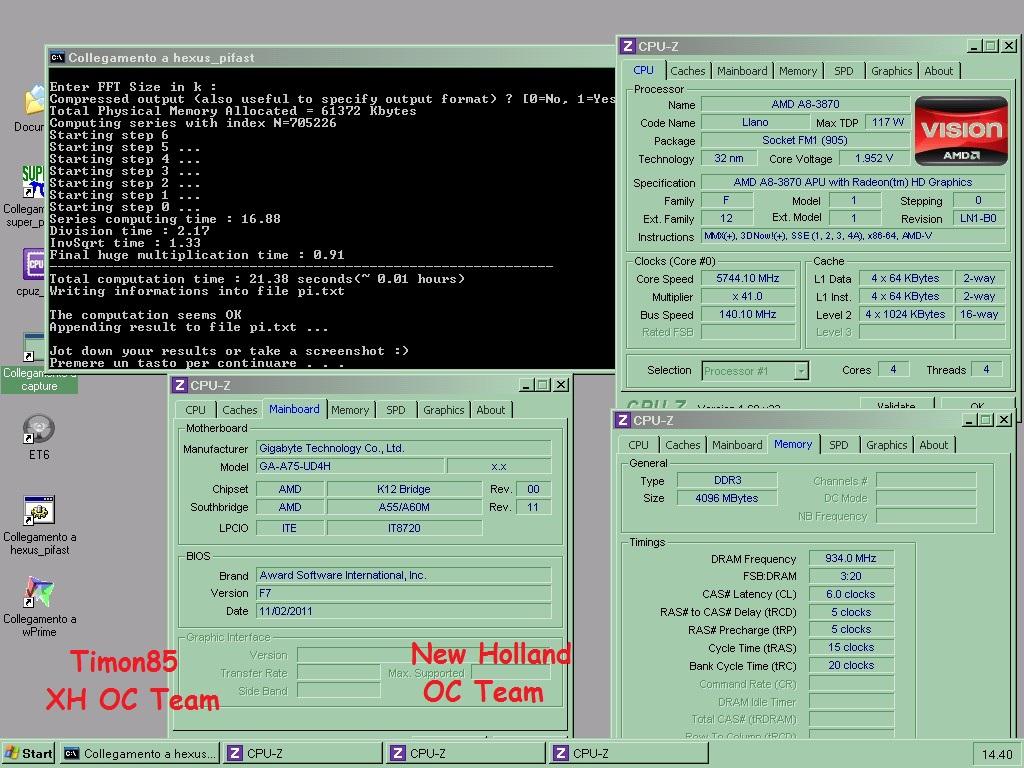Click the GA-A75-UD4H model field
This screenshot has height=768, width=1024.
350,466
